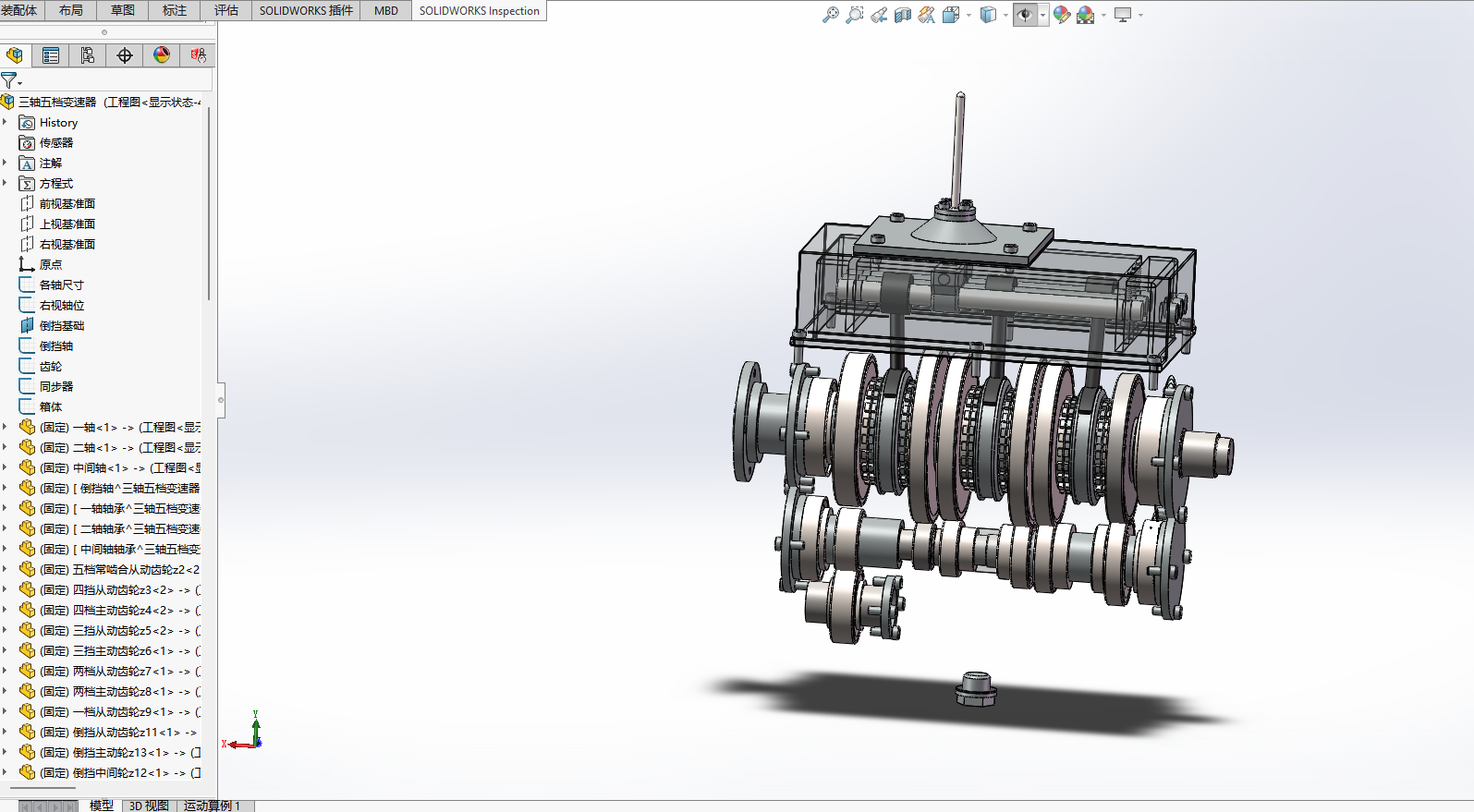Click the Previous View icon

pos(879,15)
